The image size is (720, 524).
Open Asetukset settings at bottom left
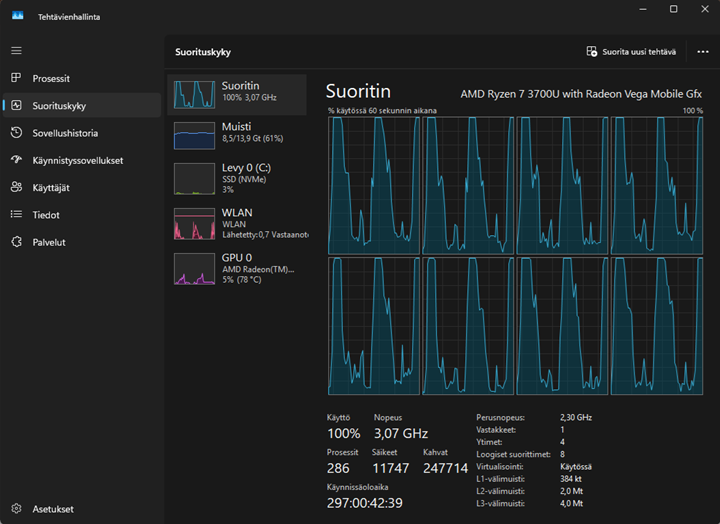pyautogui.click(x=16, y=508)
